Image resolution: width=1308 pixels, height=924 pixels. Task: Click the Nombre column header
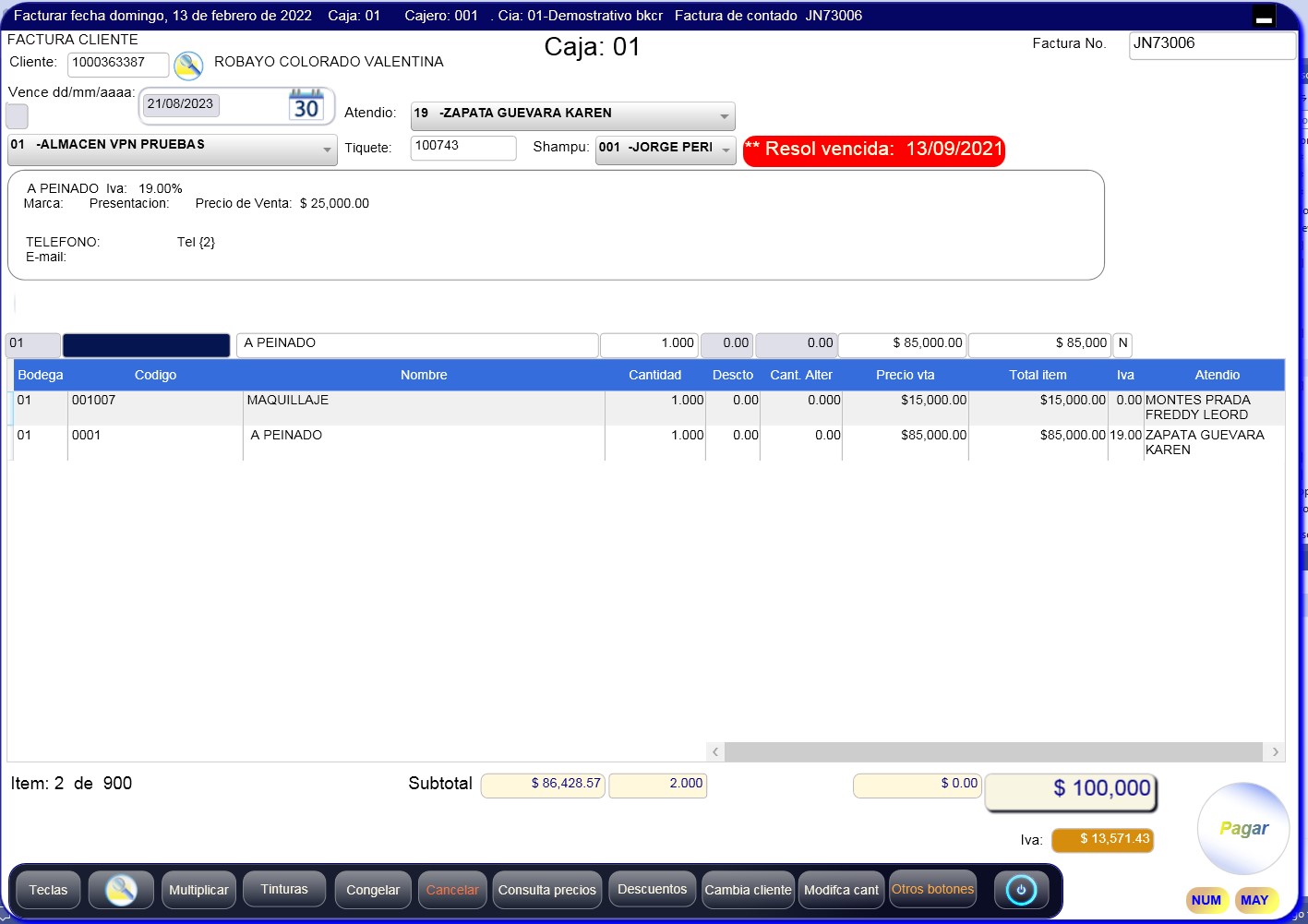pos(424,375)
